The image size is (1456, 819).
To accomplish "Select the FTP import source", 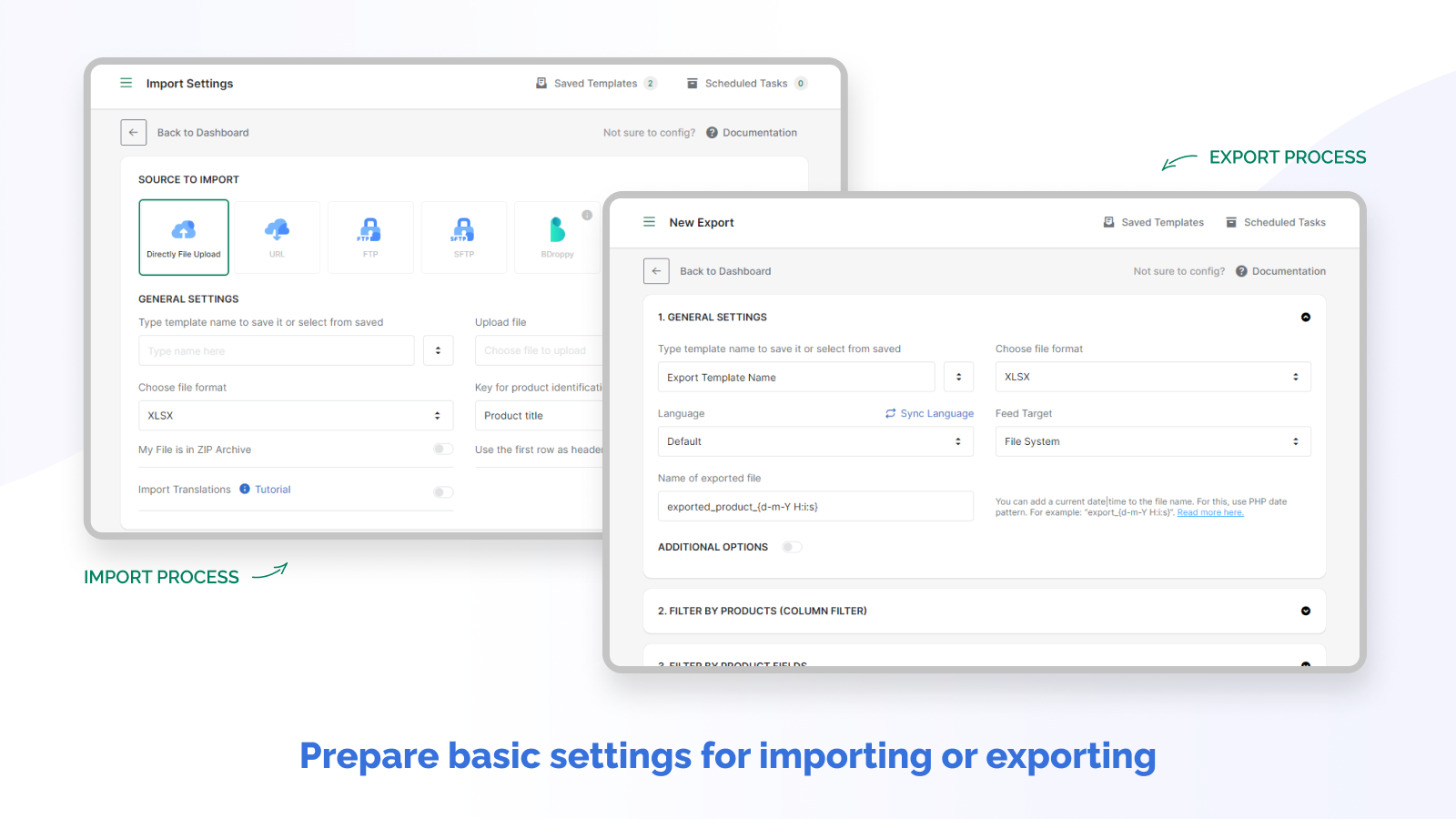I will (370, 237).
